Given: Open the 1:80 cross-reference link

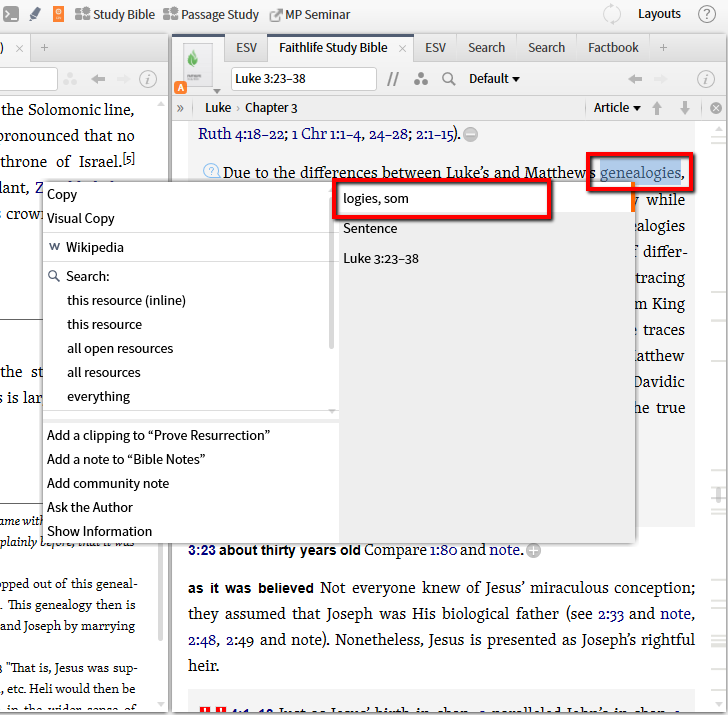Looking at the screenshot, I should [x=443, y=550].
